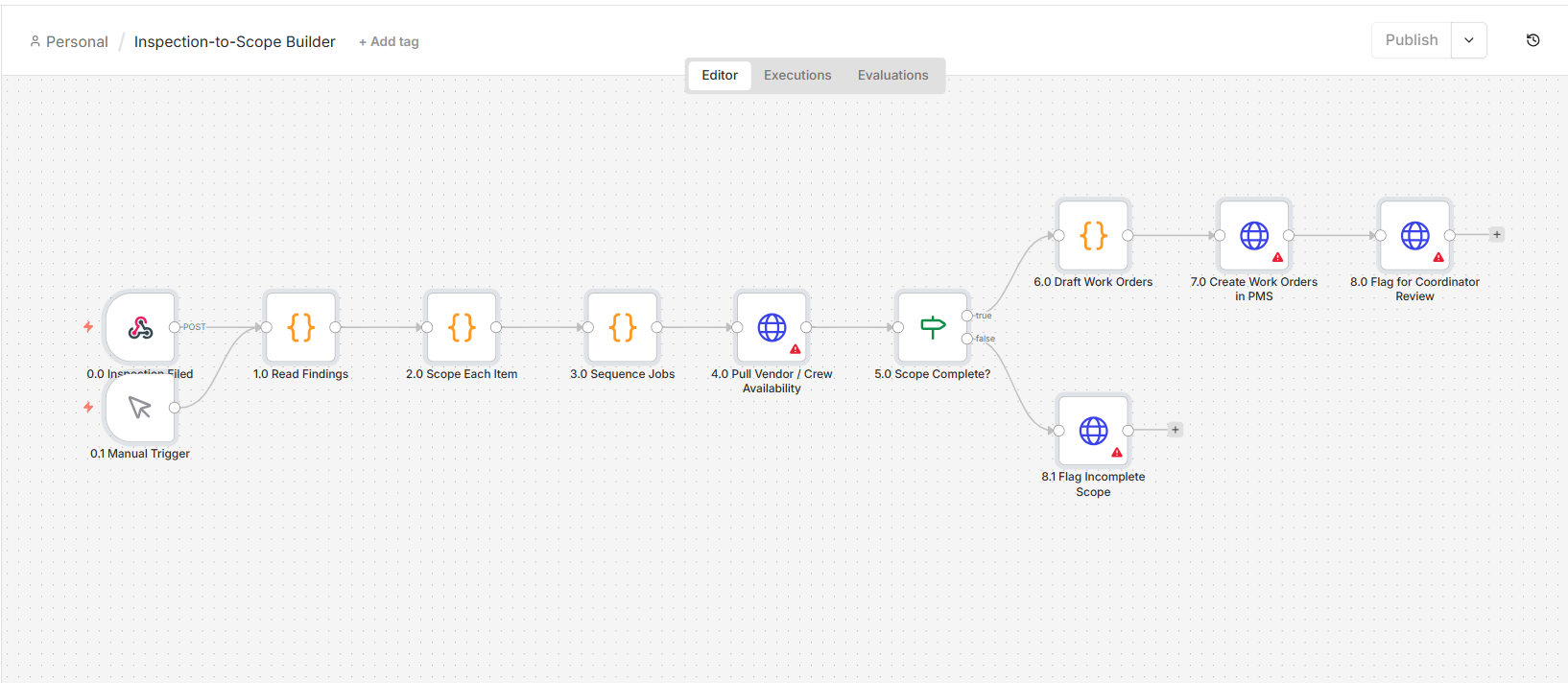Open the 7.0 Create Work Orders in PMS node
The image size is (1568, 683).
coord(1254,235)
